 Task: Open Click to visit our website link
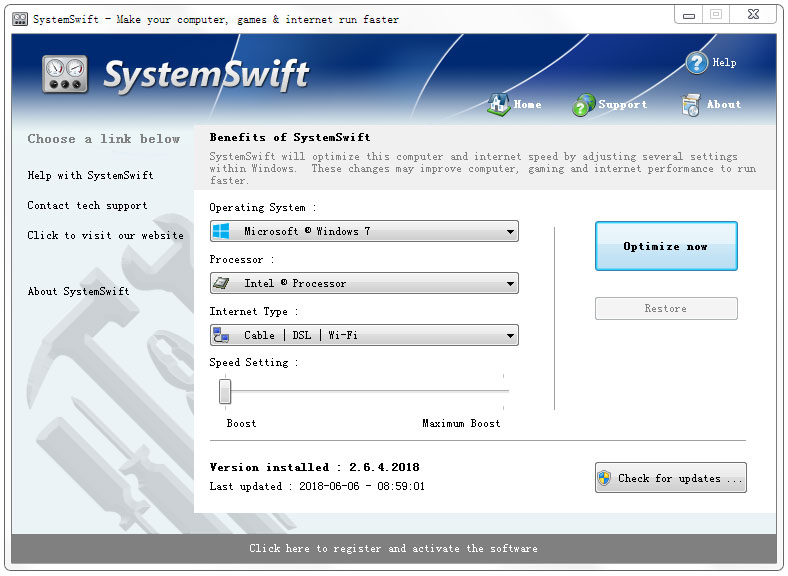pos(106,235)
